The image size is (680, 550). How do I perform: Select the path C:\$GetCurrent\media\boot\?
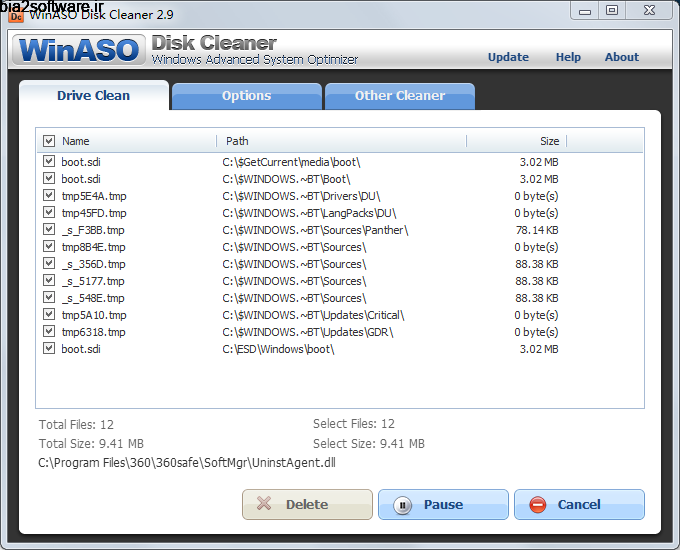pos(291,162)
